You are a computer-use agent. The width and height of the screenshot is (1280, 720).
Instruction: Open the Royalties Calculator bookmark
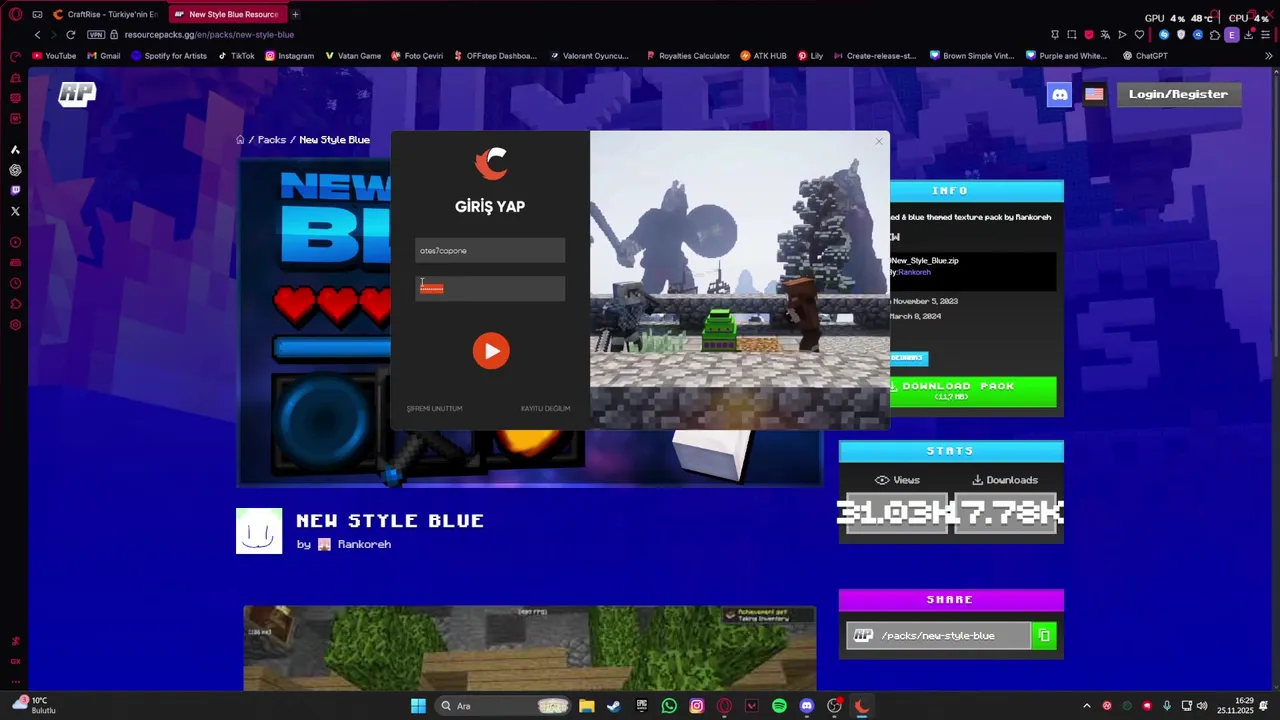coord(688,56)
